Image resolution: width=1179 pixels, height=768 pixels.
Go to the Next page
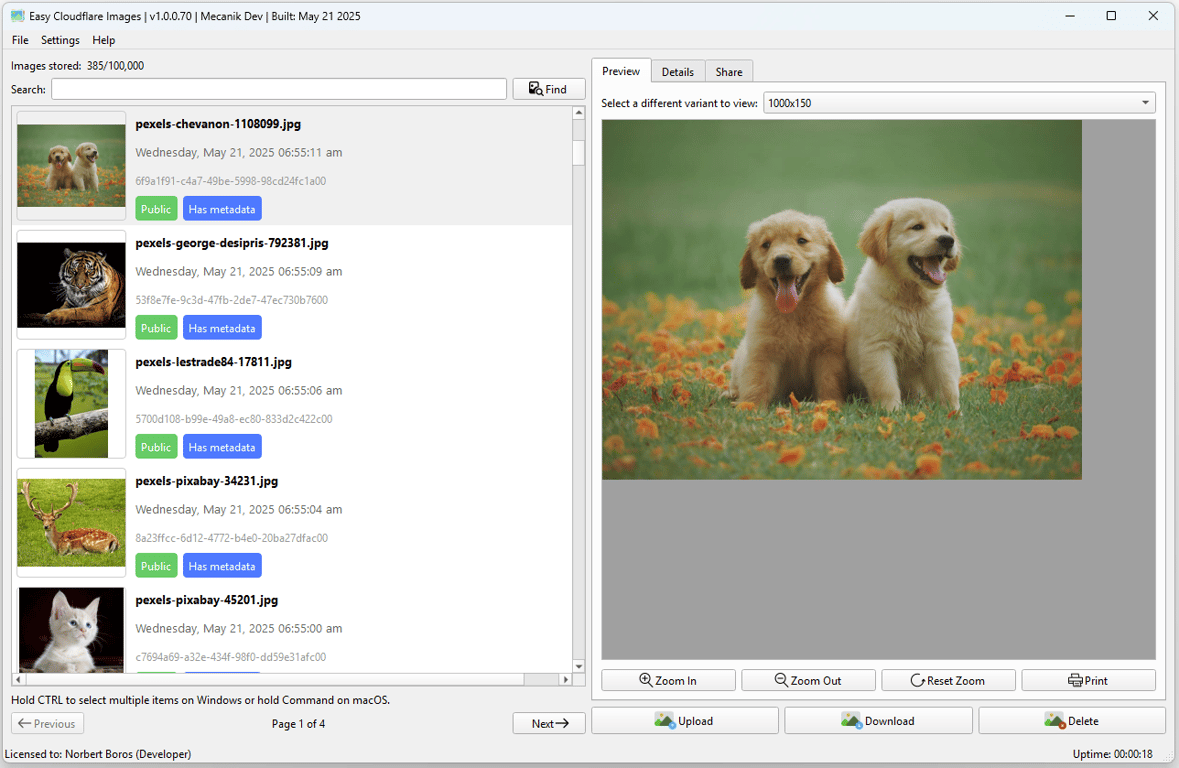[x=549, y=724]
